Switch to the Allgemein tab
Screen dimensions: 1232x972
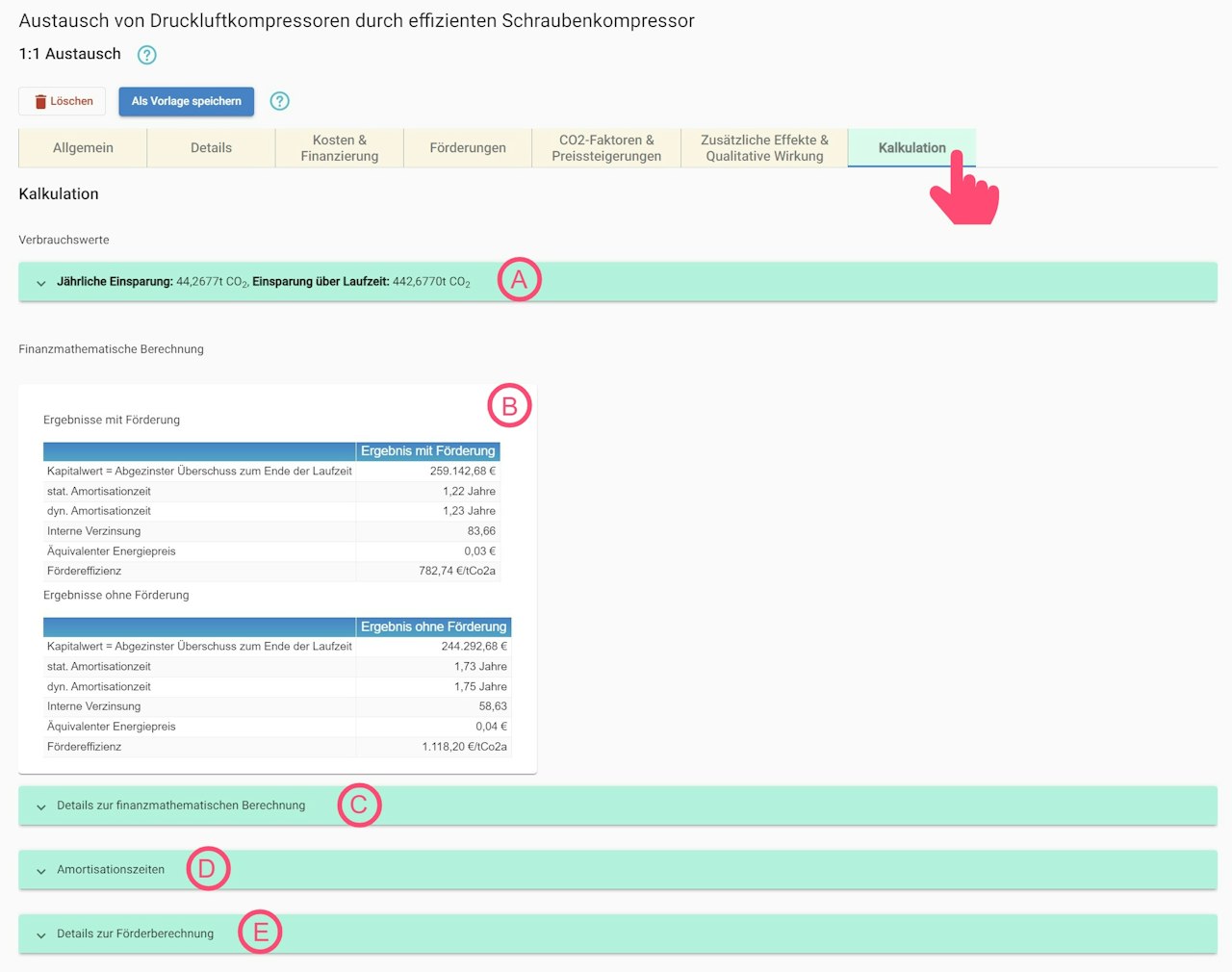pos(83,148)
